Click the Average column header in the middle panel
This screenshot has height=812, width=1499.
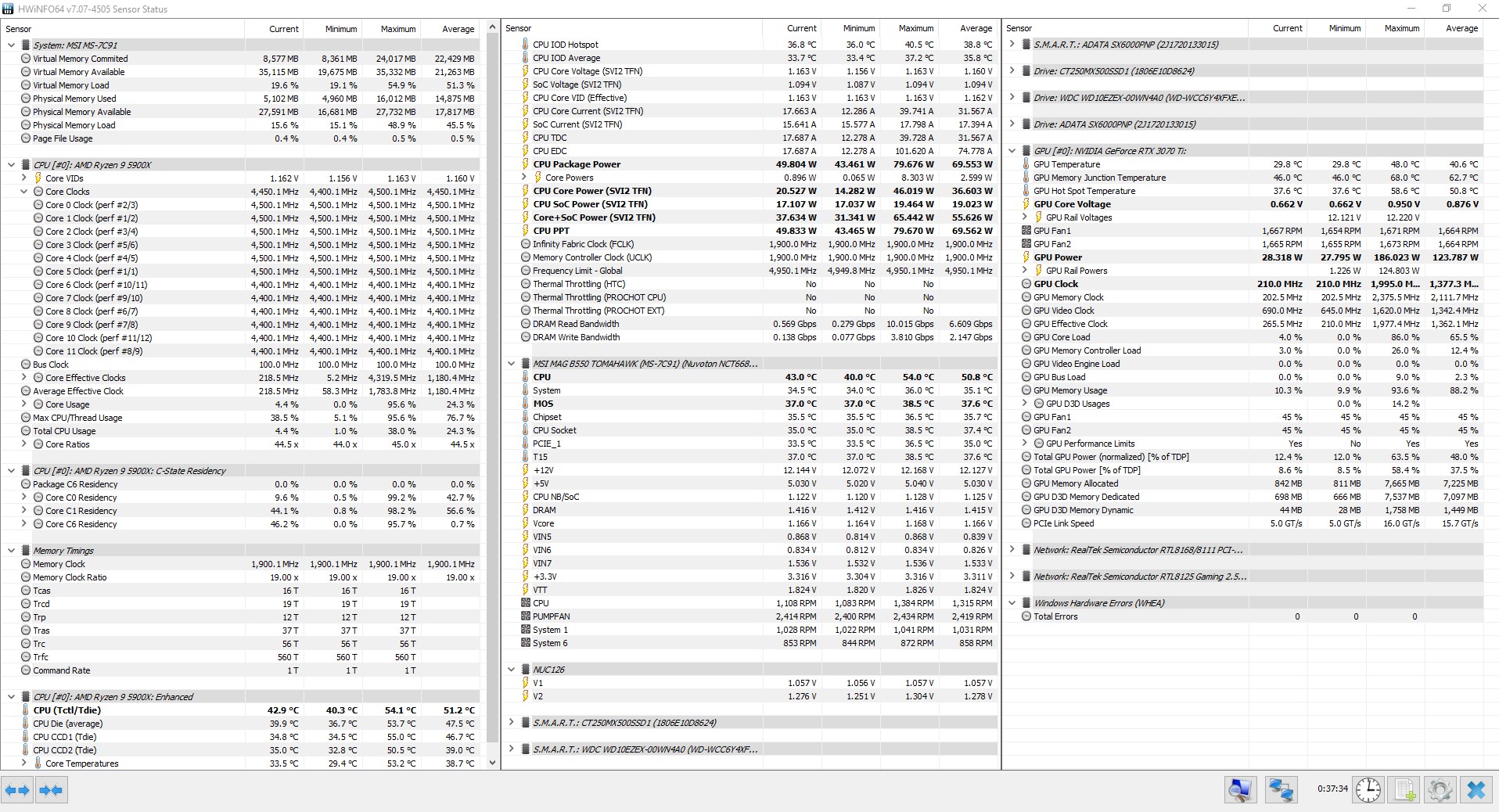968,28
